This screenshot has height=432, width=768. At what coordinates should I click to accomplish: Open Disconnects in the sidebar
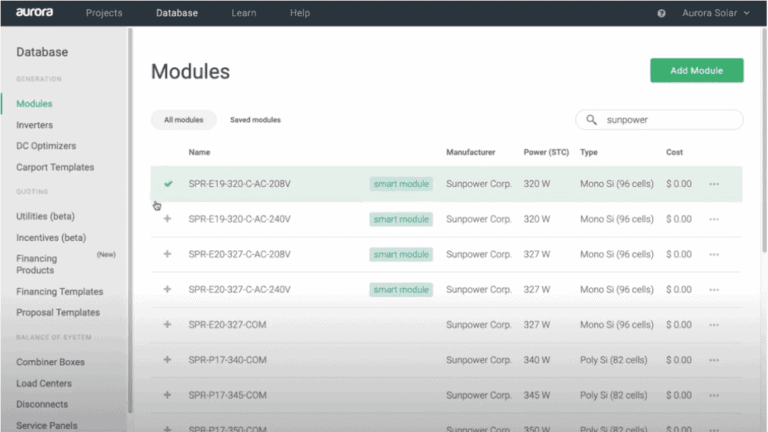42,404
